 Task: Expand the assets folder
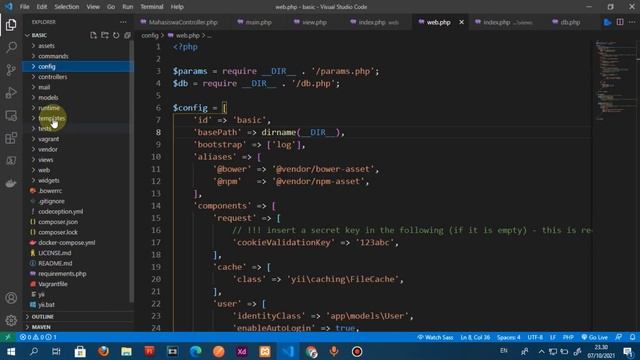(x=78, y=46)
